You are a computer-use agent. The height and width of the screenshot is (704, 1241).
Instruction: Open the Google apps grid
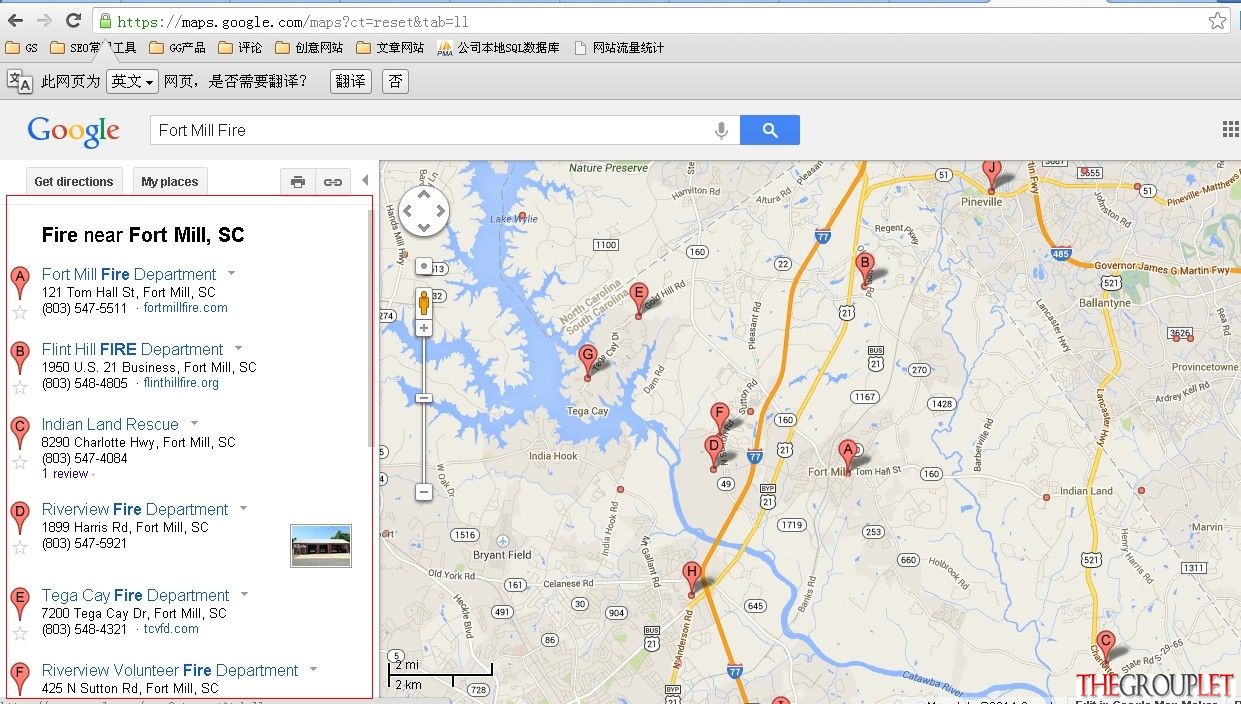pos(1231,129)
